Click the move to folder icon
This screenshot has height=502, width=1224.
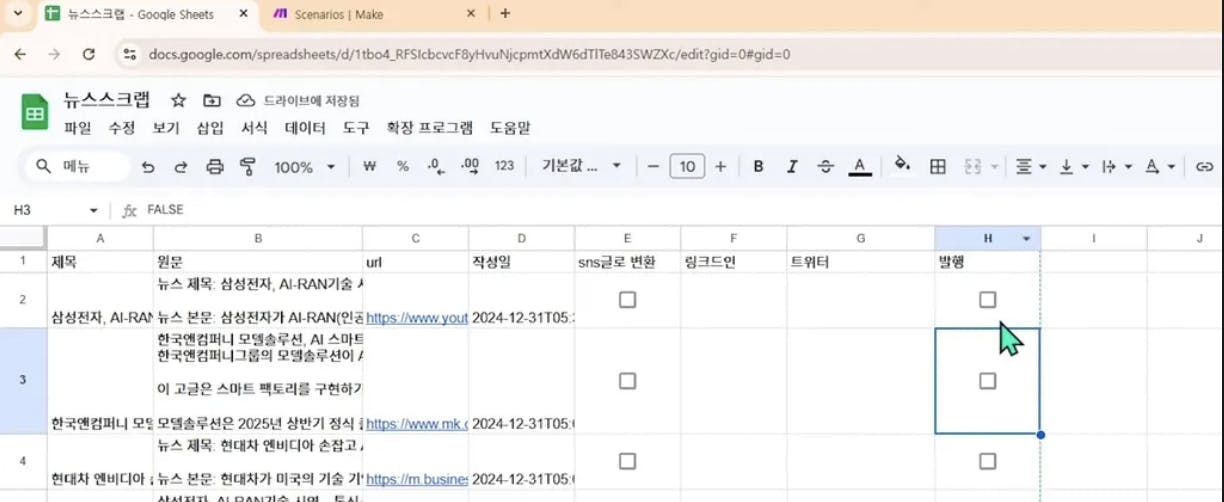[x=211, y=100]
